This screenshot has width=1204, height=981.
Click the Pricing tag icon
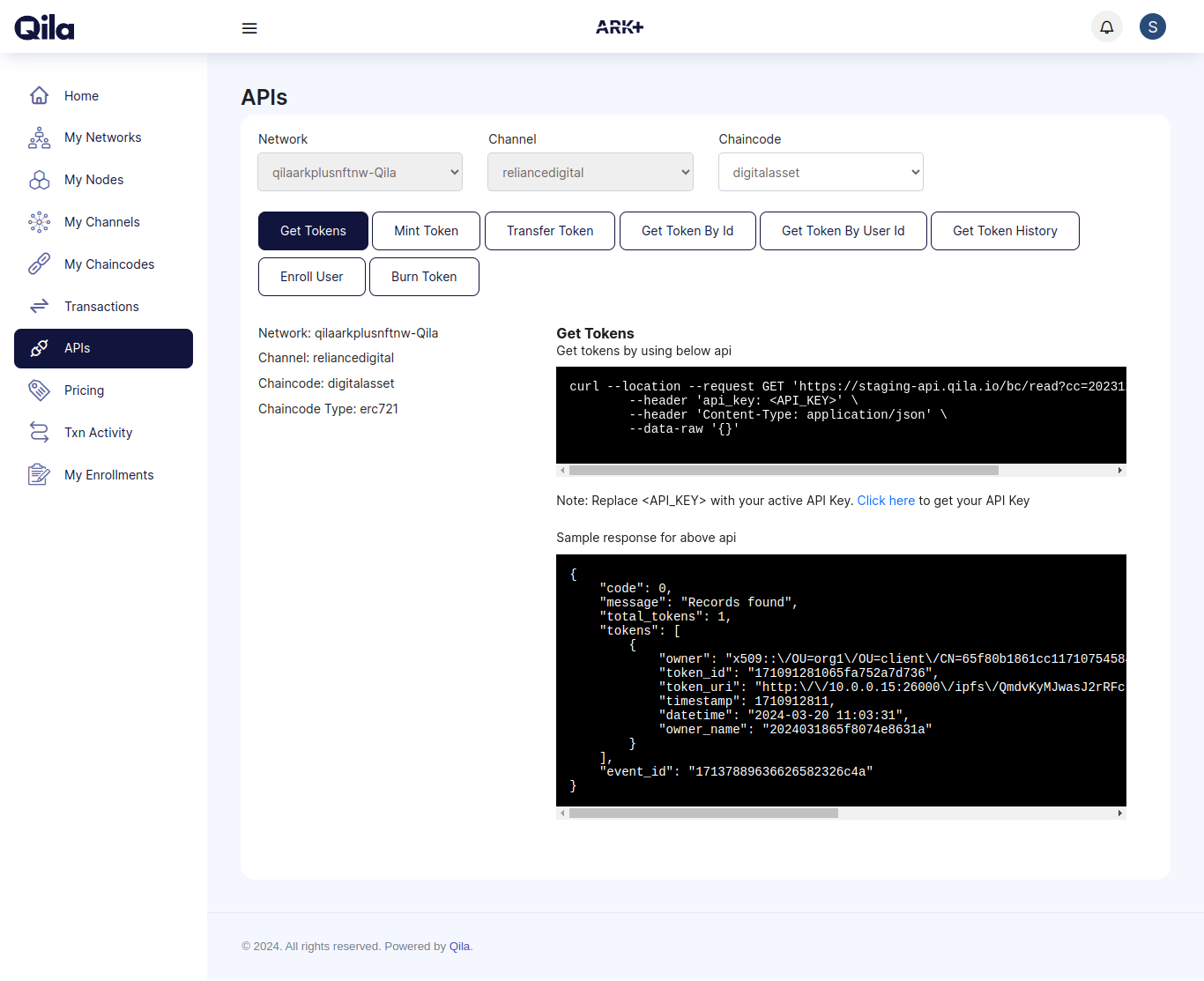(40, 390)
